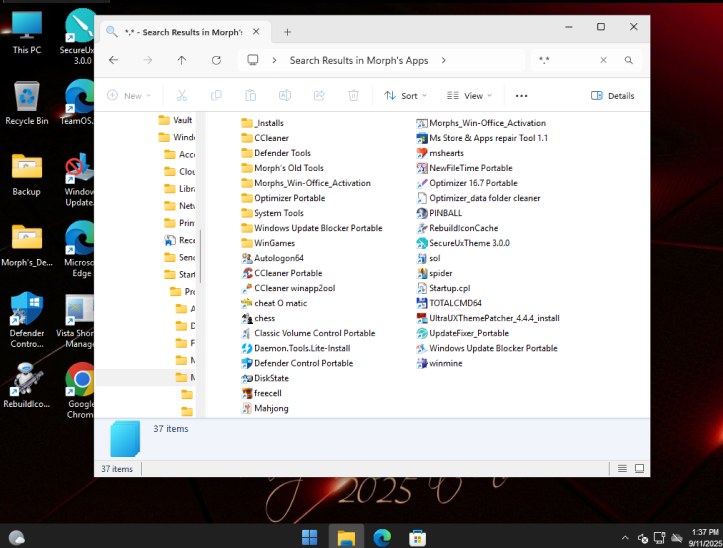Select Ms Store & Apps repair Tool 1.1
The image size is (723, 548).
point(482,138)
